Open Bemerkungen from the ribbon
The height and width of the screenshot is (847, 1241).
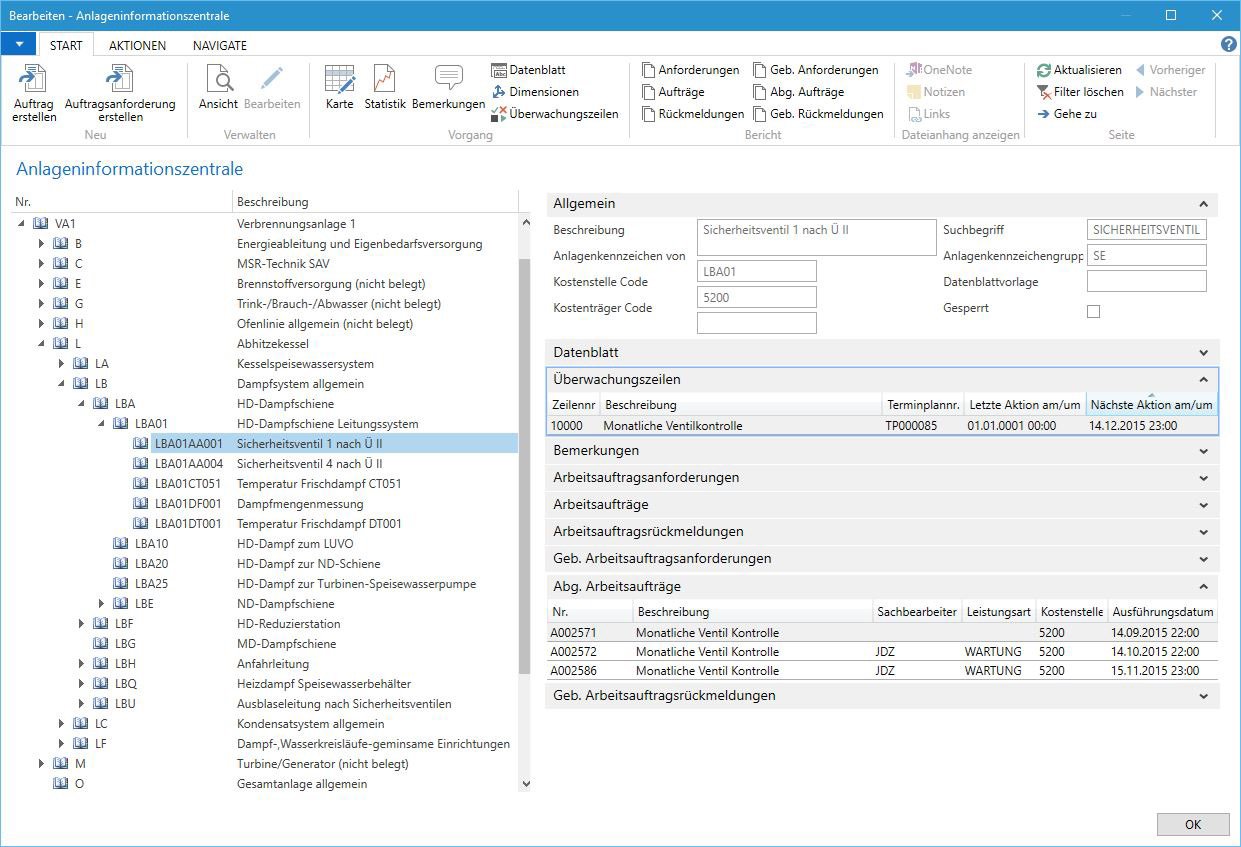448,80
